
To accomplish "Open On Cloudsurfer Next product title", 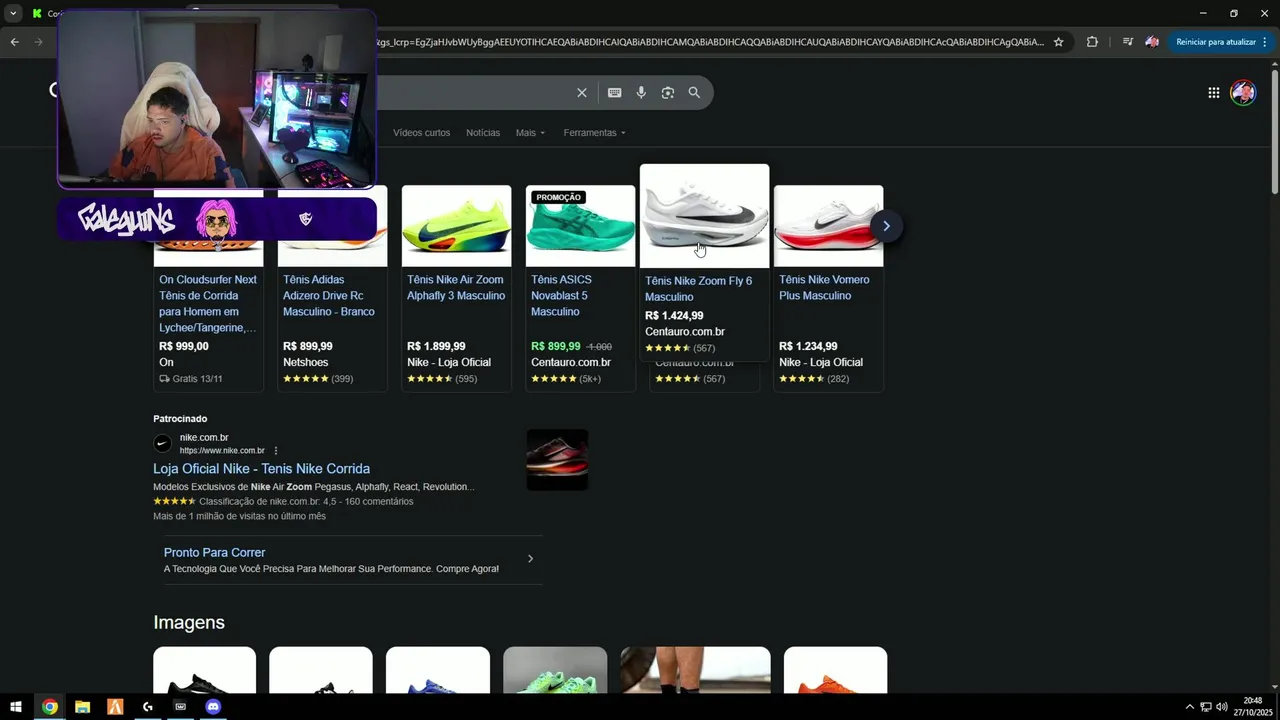I will click(x=208, y=304).
